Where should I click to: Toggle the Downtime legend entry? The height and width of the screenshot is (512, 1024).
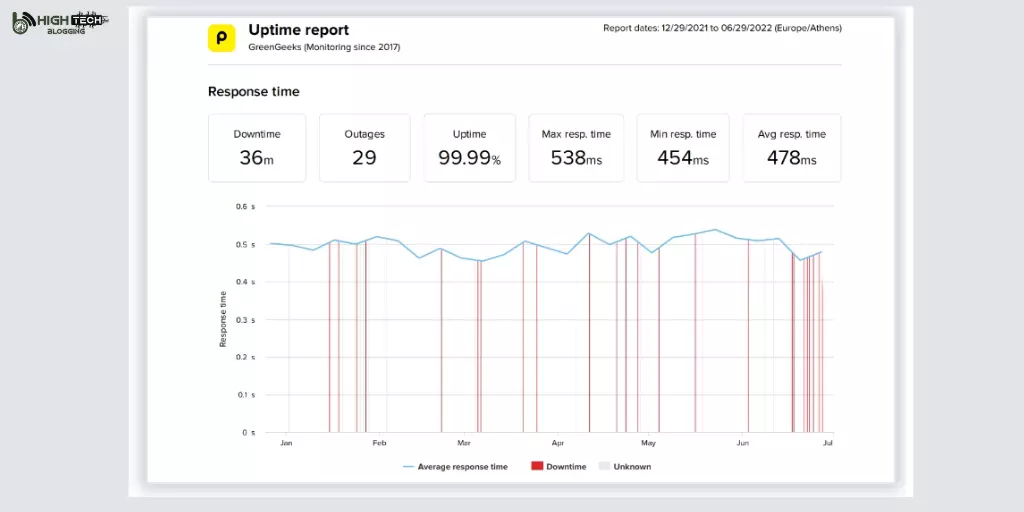coord(558,467)
